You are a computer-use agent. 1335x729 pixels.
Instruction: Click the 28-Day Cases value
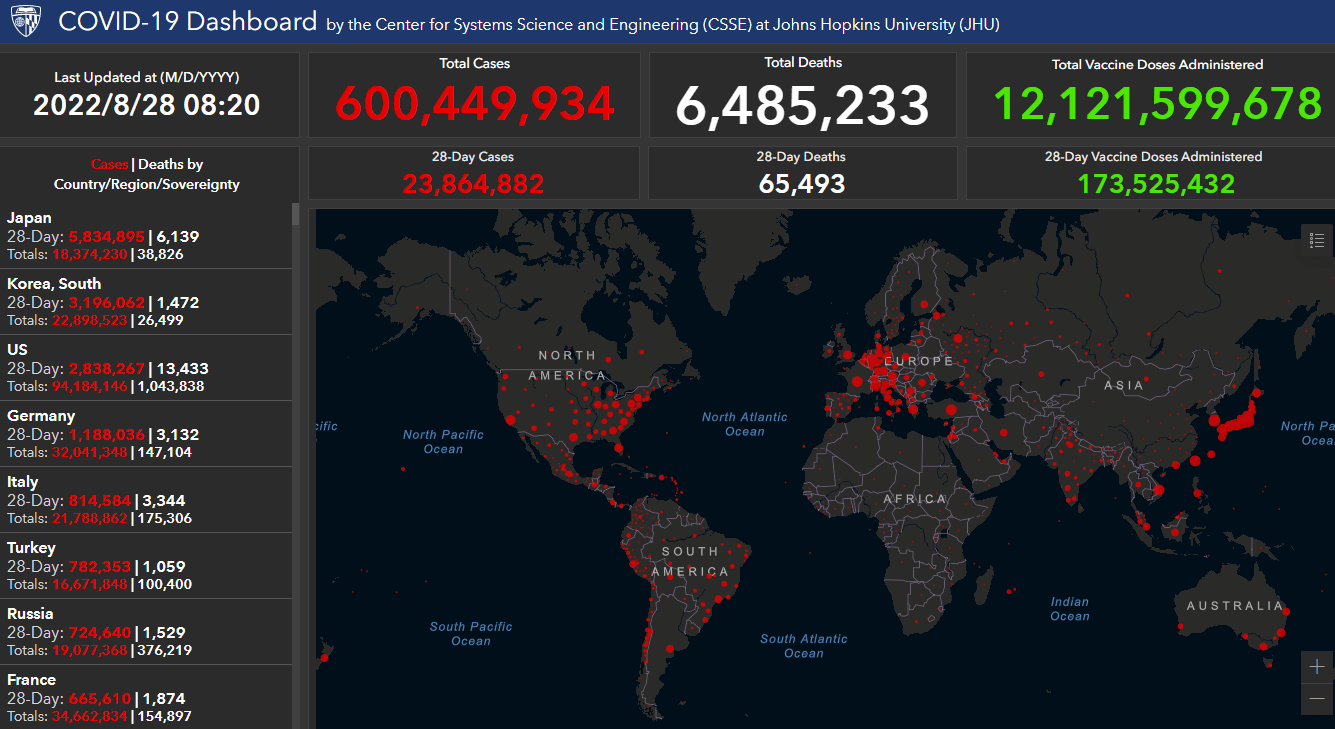click(473, 184)
